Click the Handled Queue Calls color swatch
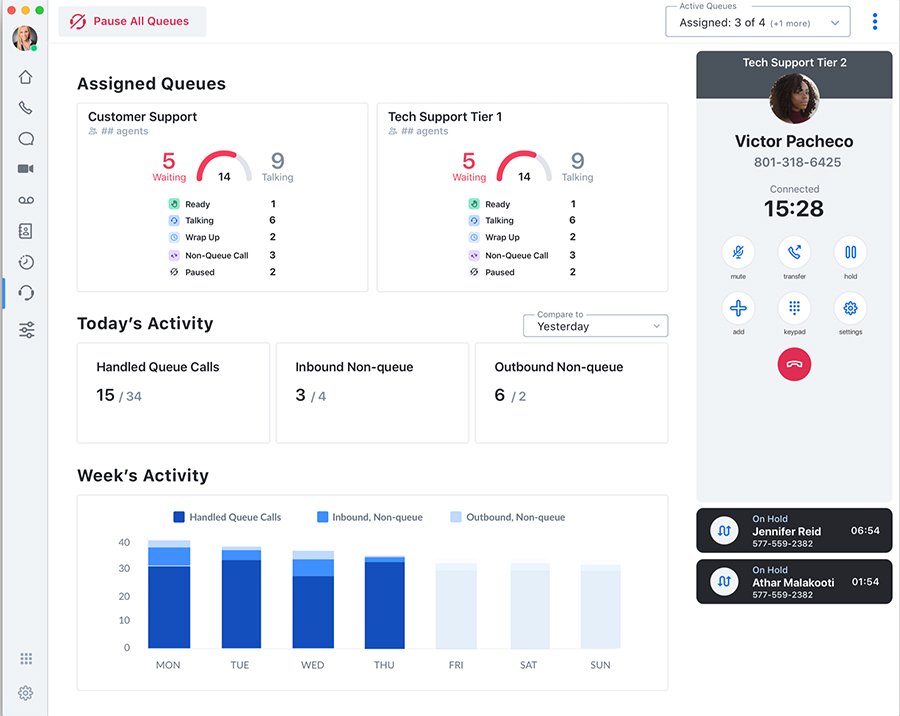Viewport: 900px width, 716px height. point(178,517)
